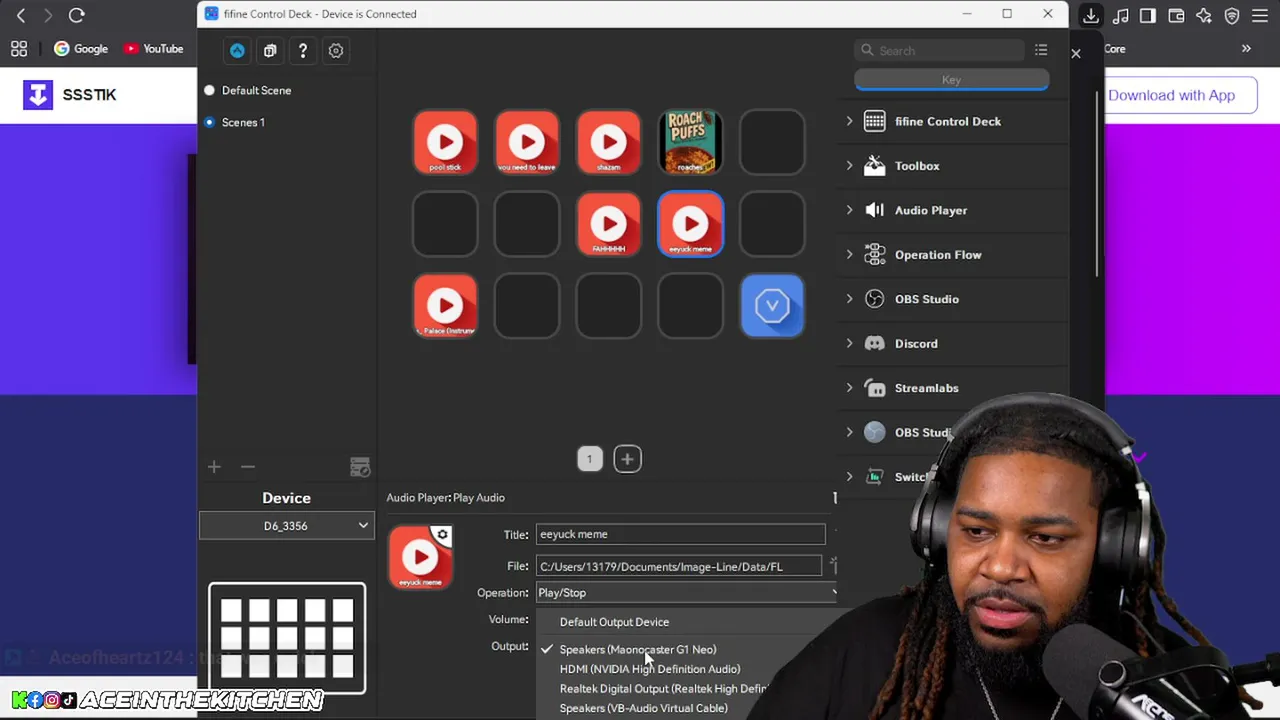Click the browser sidebar panel icon
The width and height of the screenshot is (1280, 720).
click(x=1148, y=15)
